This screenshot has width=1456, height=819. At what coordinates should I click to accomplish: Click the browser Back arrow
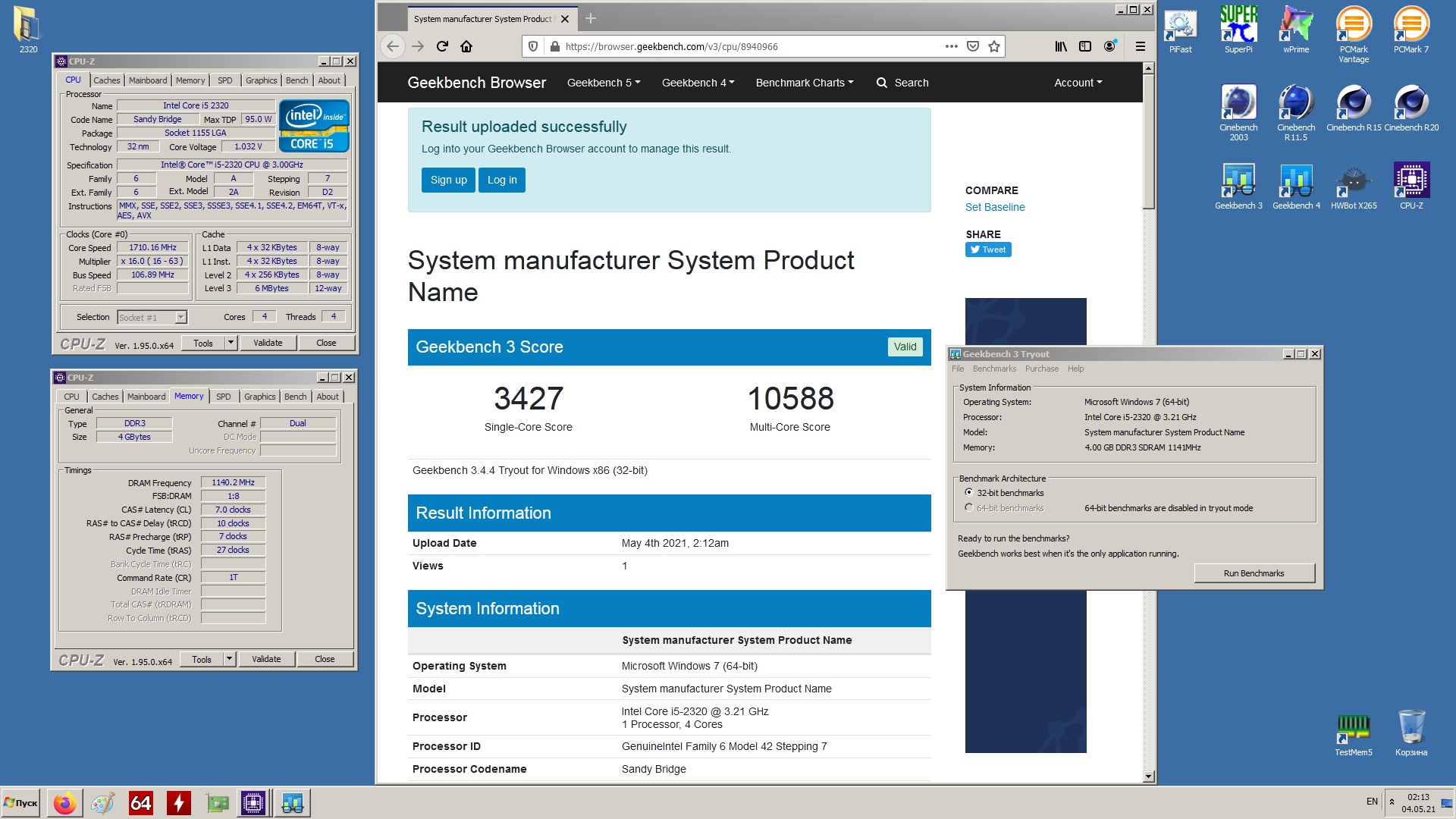click(x=392, y=46)
